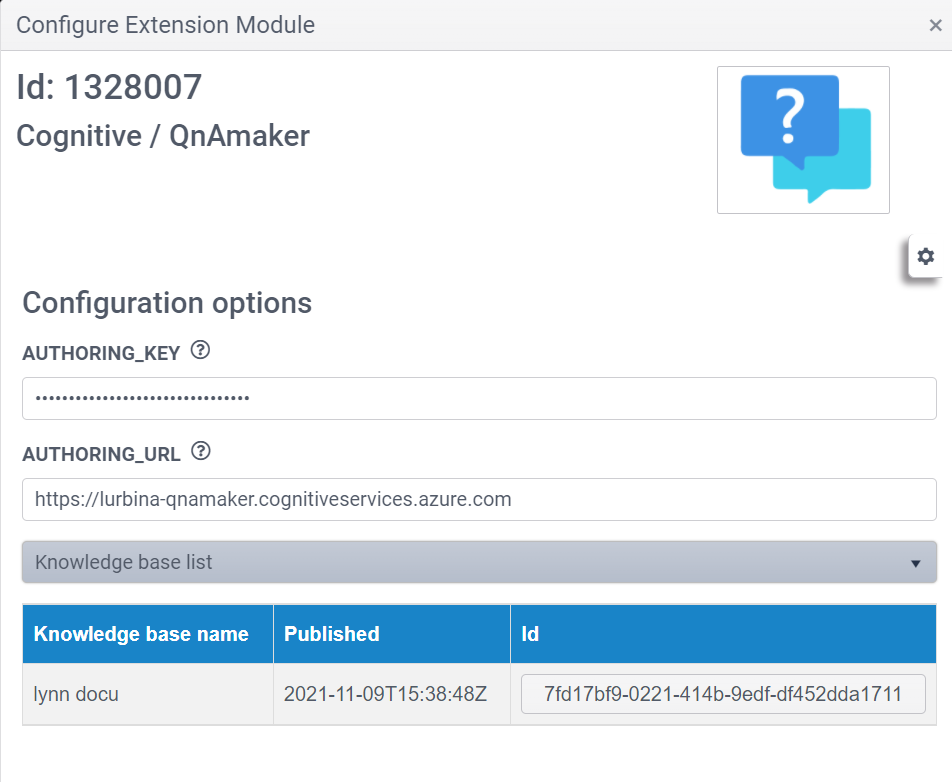Click the knowledge base Id field
This screenshot has height=782, width=952.
[723, 693]
